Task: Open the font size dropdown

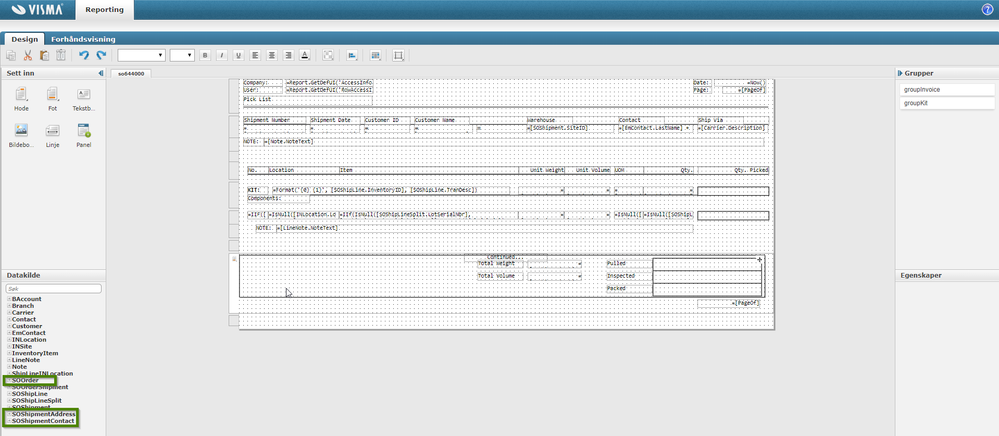Action: pyautogui.click(x=182, y=55)
